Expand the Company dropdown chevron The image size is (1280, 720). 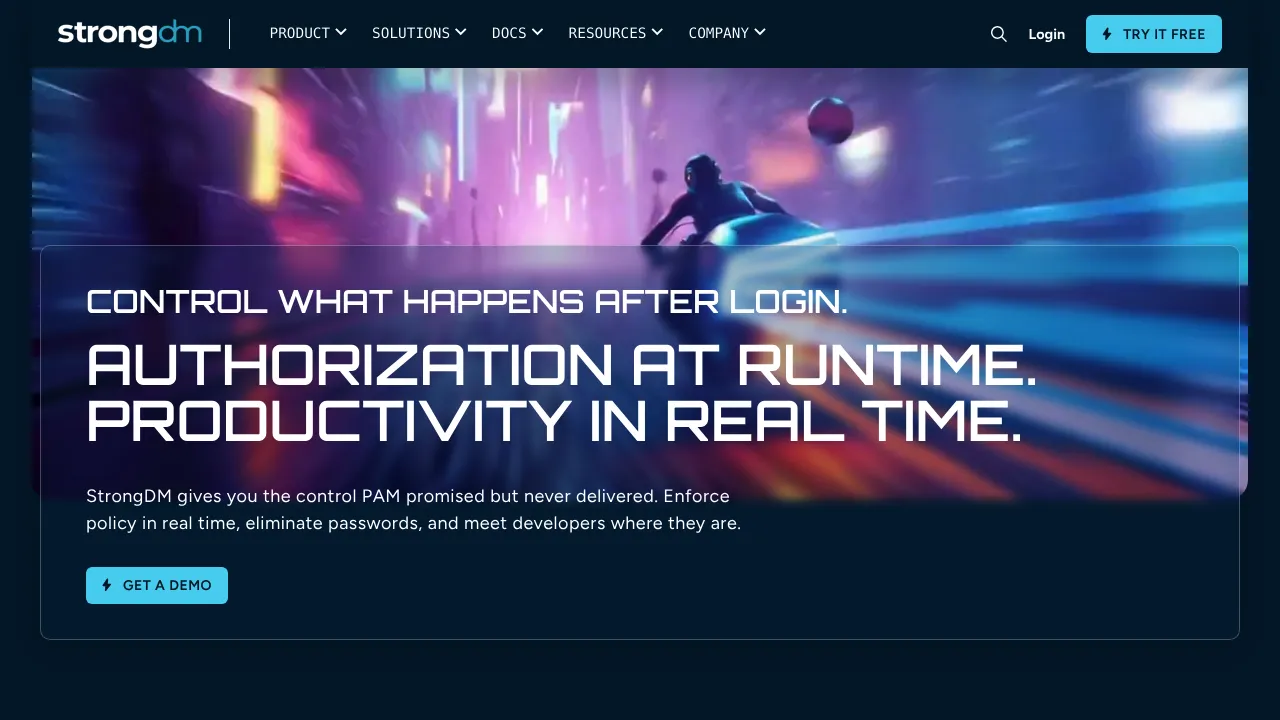[760, 32]
